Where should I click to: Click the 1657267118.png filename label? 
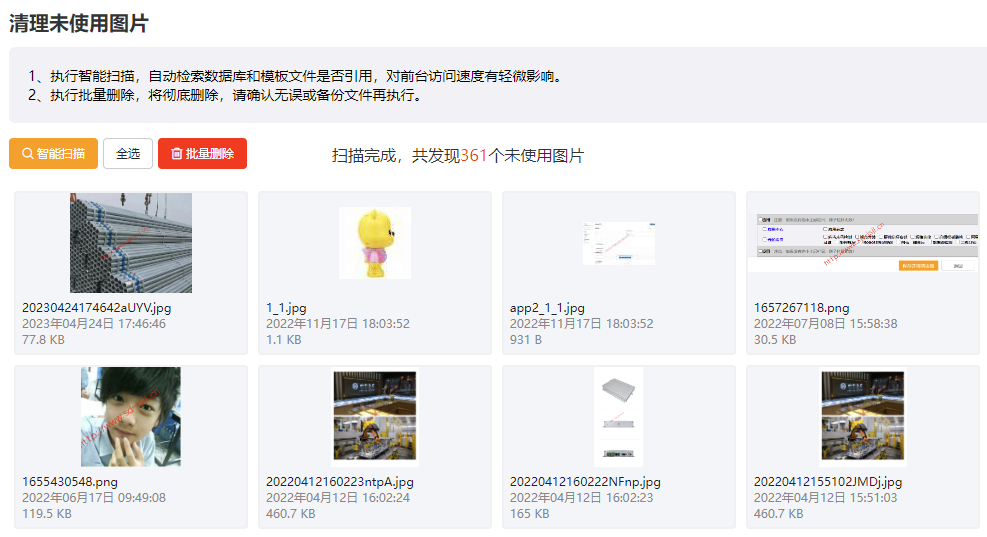pos(801,308)
